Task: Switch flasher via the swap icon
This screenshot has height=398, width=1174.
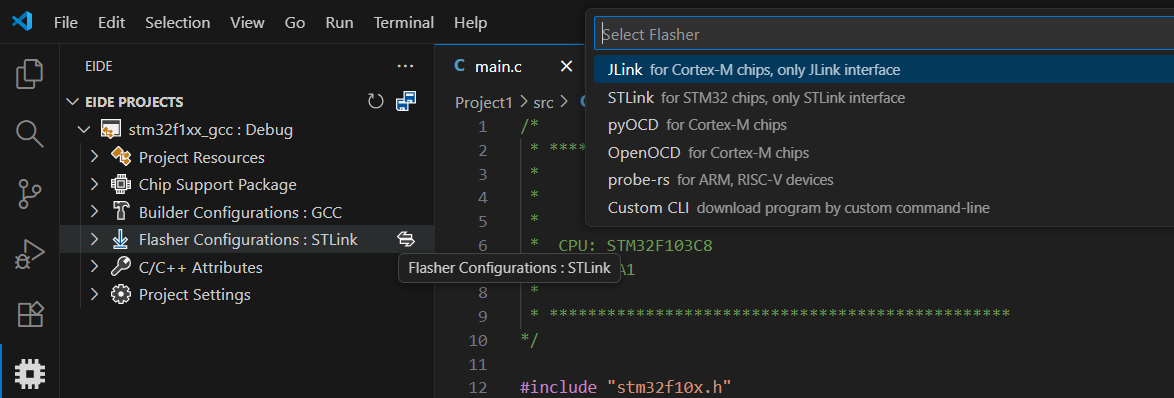Action: pyautogui.click(x=405, y=239)
